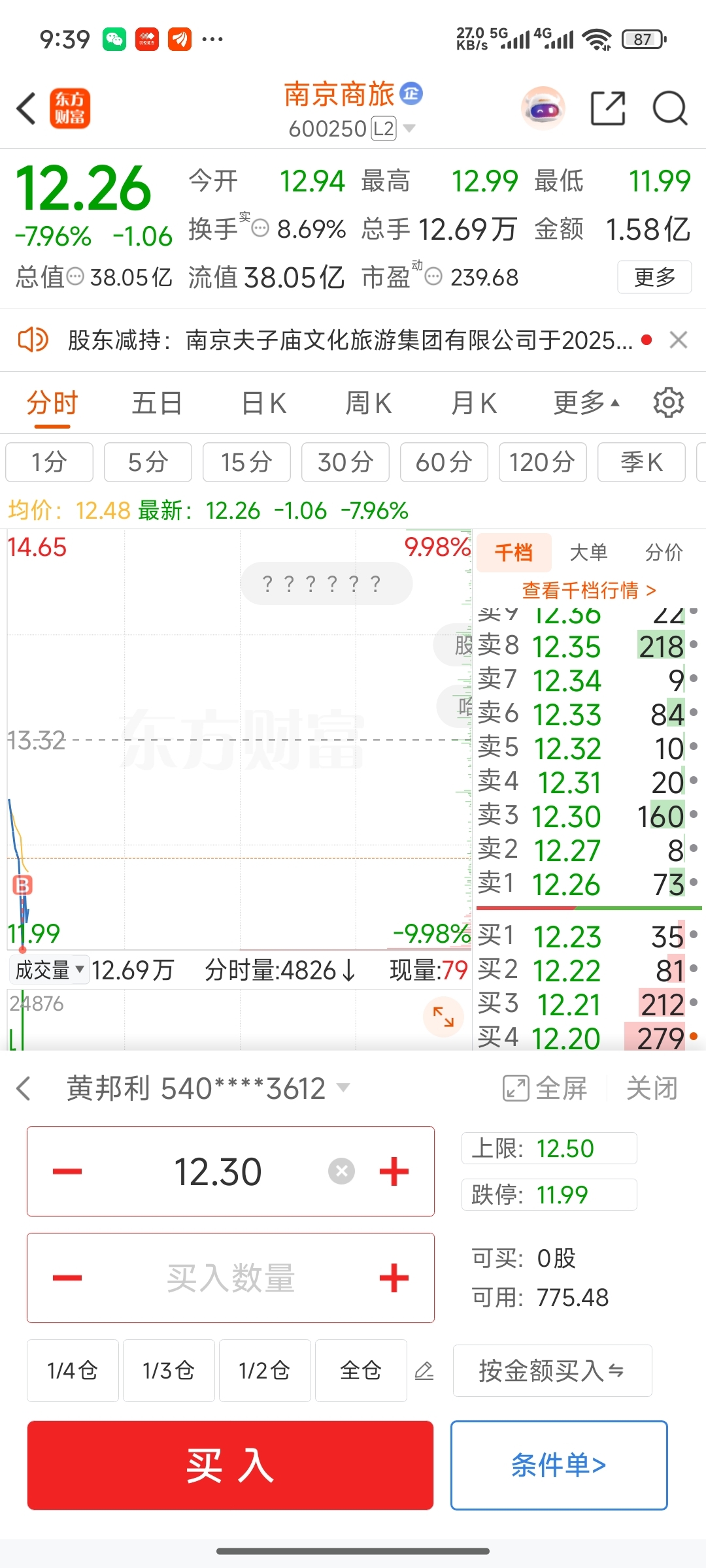Tap the red B marker on chart
706x1568 pixels.
click(x=22, y=885)
